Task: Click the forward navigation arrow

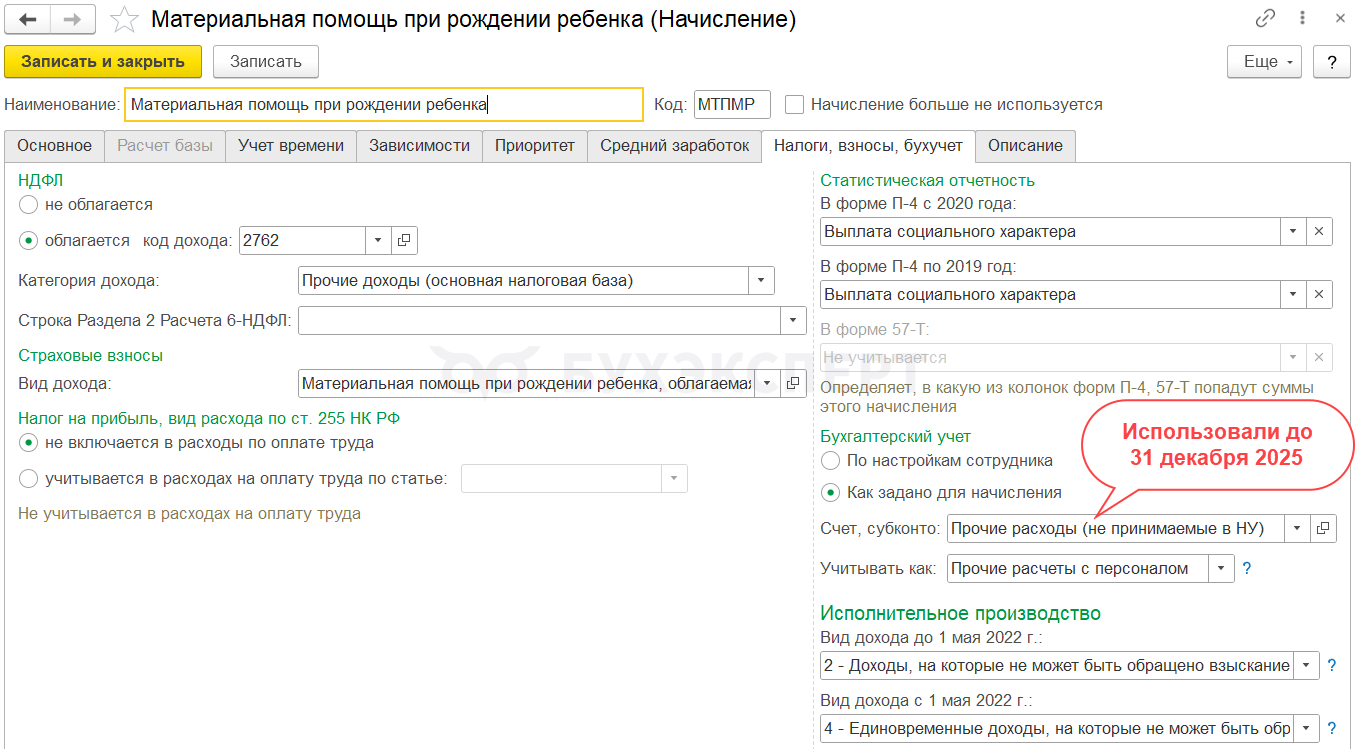Action: 73,20
